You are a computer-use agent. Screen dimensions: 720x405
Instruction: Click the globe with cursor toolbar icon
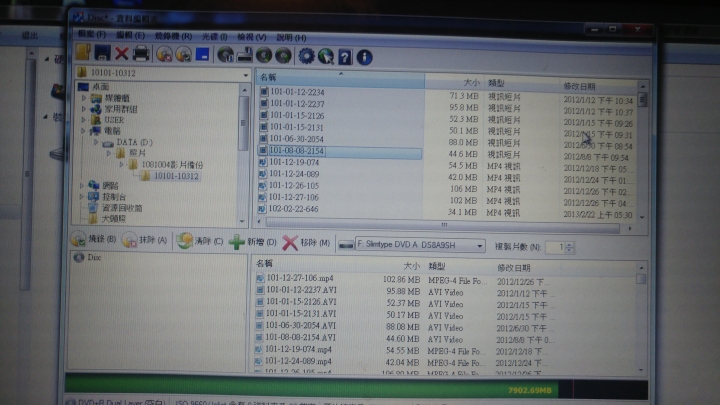pos(326,57)
